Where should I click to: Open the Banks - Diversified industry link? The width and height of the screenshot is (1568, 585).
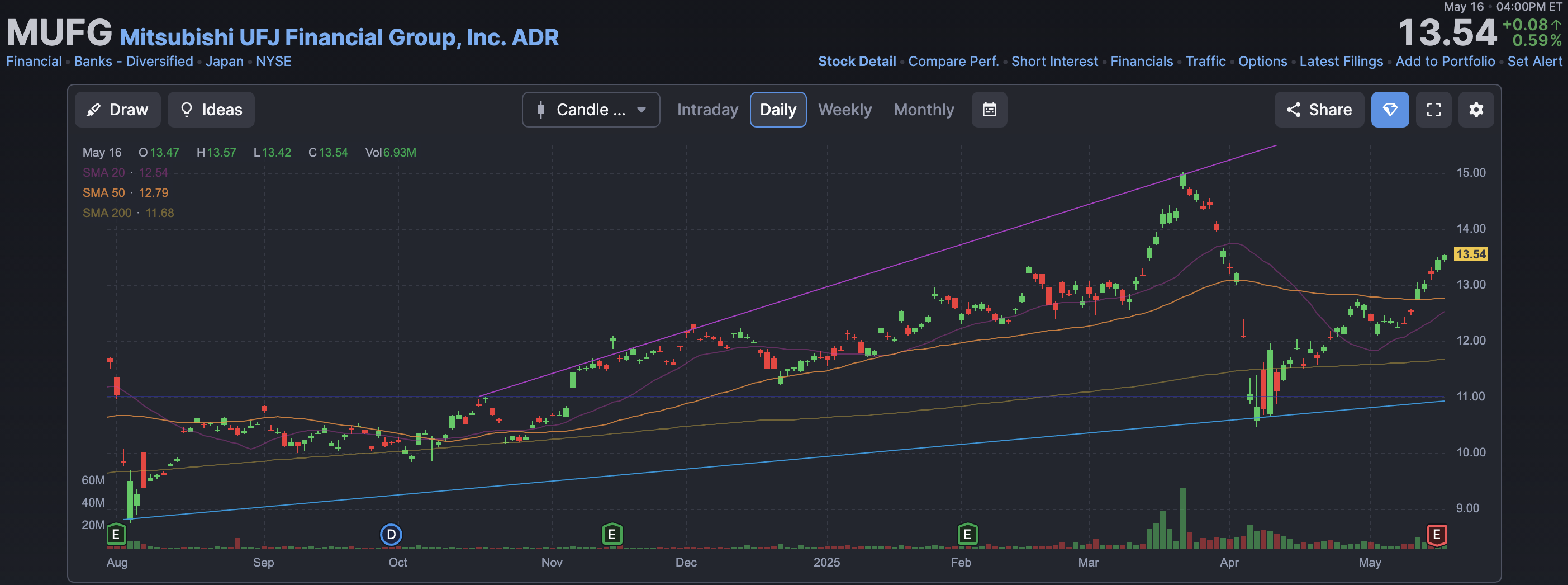coord(134,62)
